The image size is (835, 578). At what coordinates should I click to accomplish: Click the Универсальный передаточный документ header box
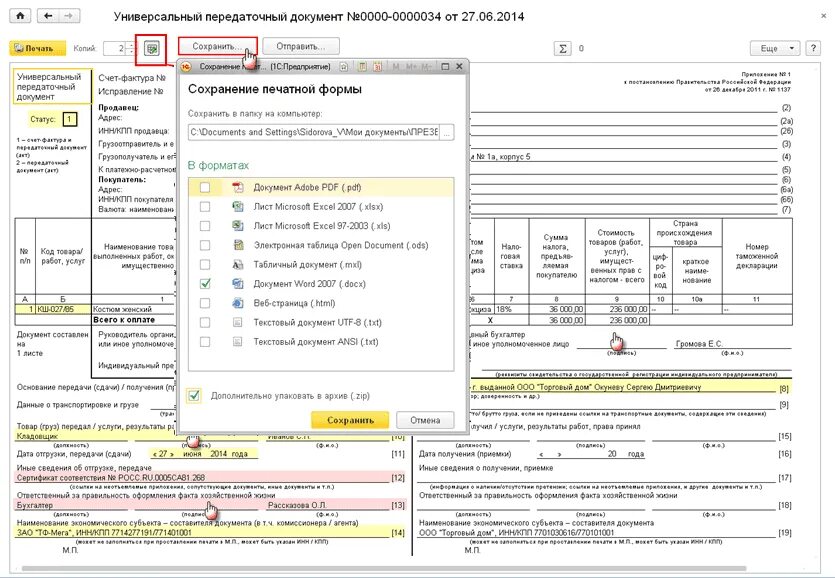(x=52, y=87)
